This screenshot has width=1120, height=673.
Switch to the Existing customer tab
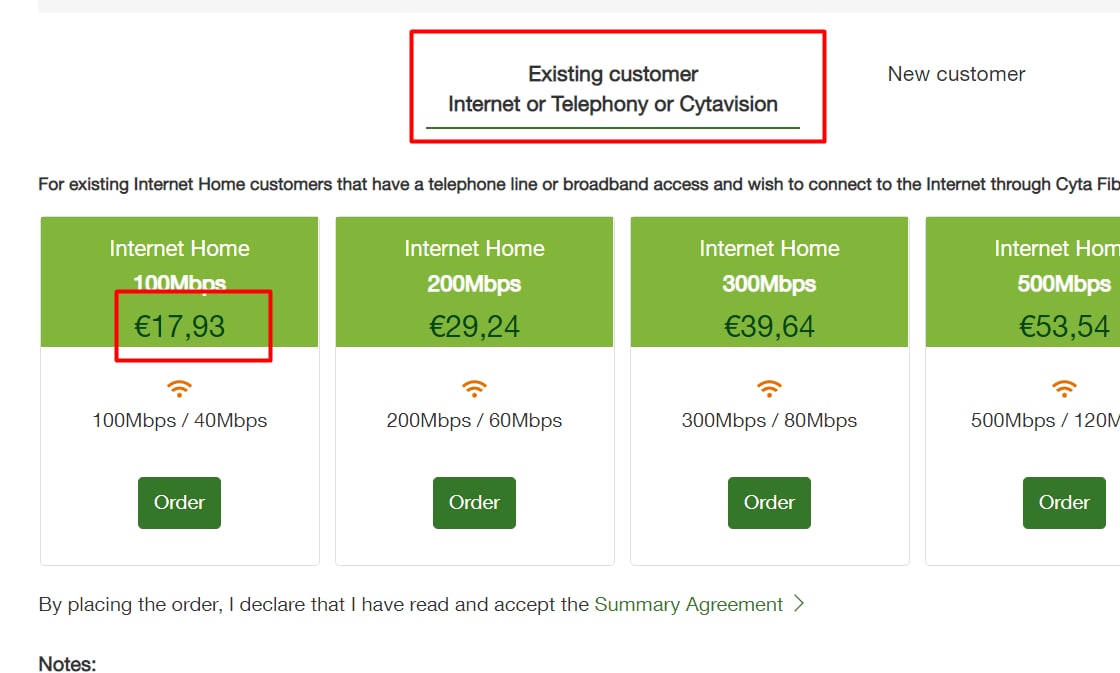click(x=612, y=89)
